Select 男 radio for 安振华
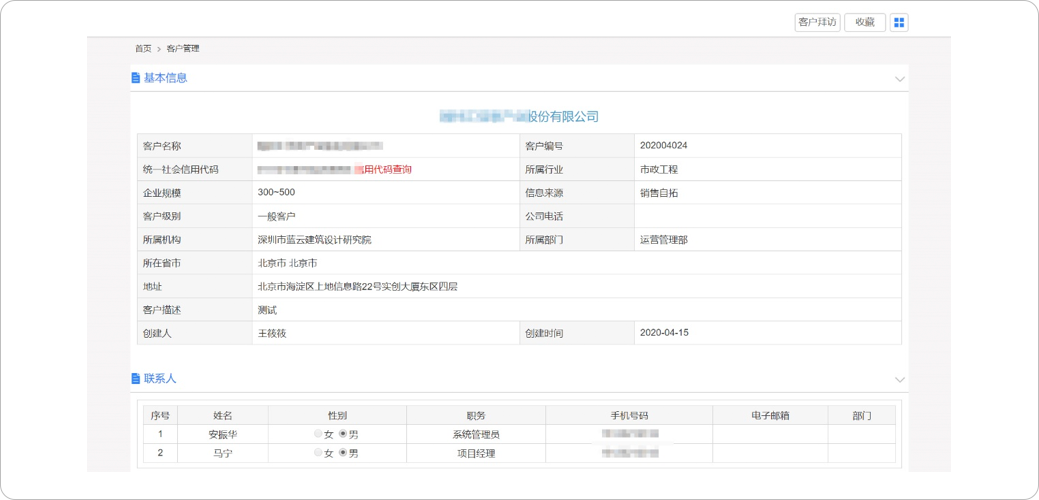 coord(343,434)
